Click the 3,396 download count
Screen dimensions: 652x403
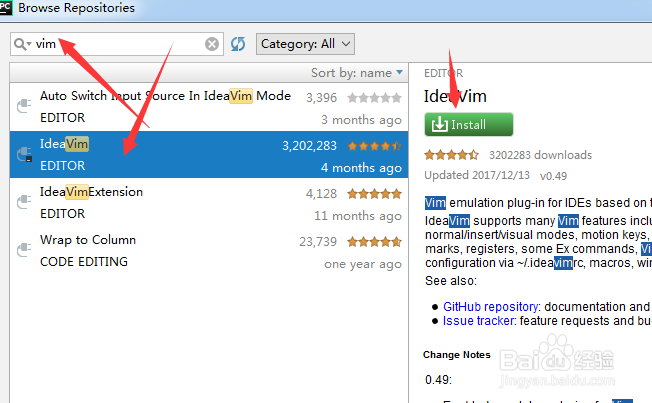[x=321, y=98]
